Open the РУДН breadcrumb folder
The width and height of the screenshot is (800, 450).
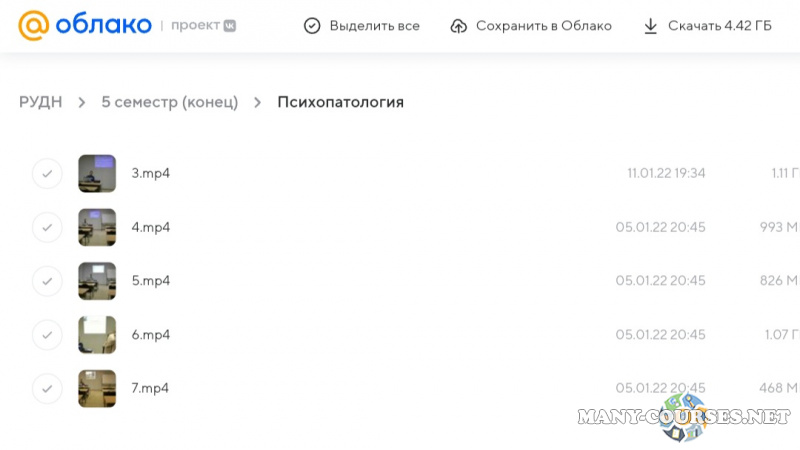[40, 102]
